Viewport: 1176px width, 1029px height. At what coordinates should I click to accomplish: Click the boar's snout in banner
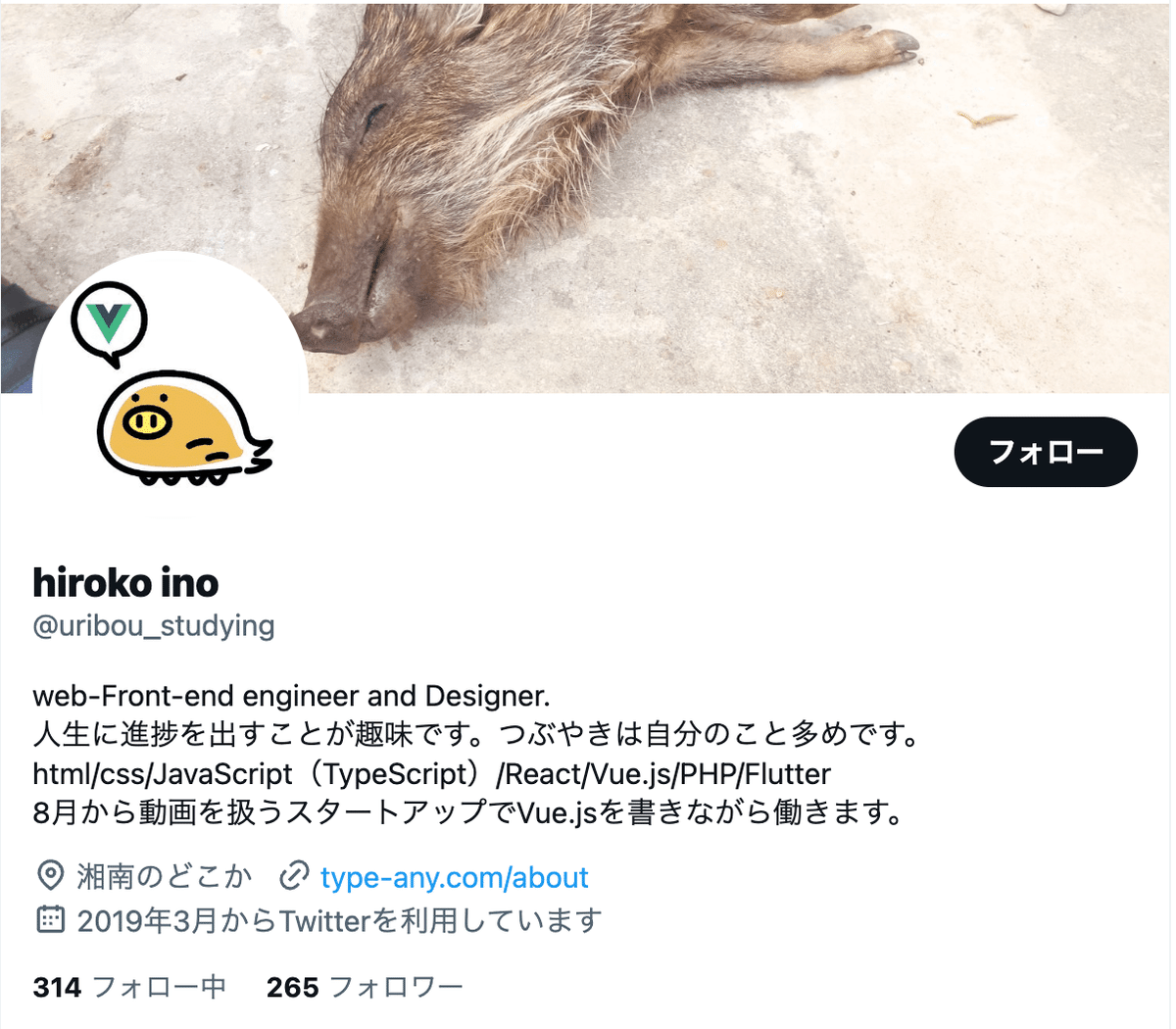[328, 325]
